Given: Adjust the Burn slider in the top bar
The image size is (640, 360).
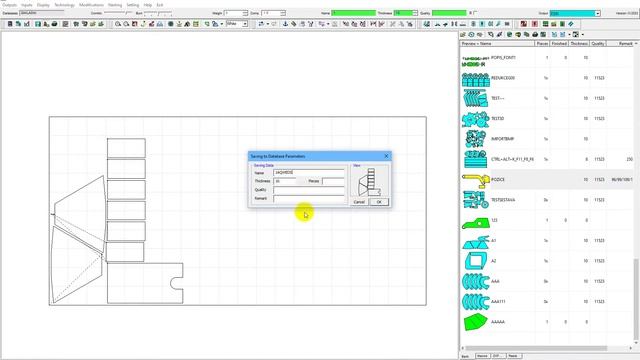Looking at the screenshot, I should point(158,13).
